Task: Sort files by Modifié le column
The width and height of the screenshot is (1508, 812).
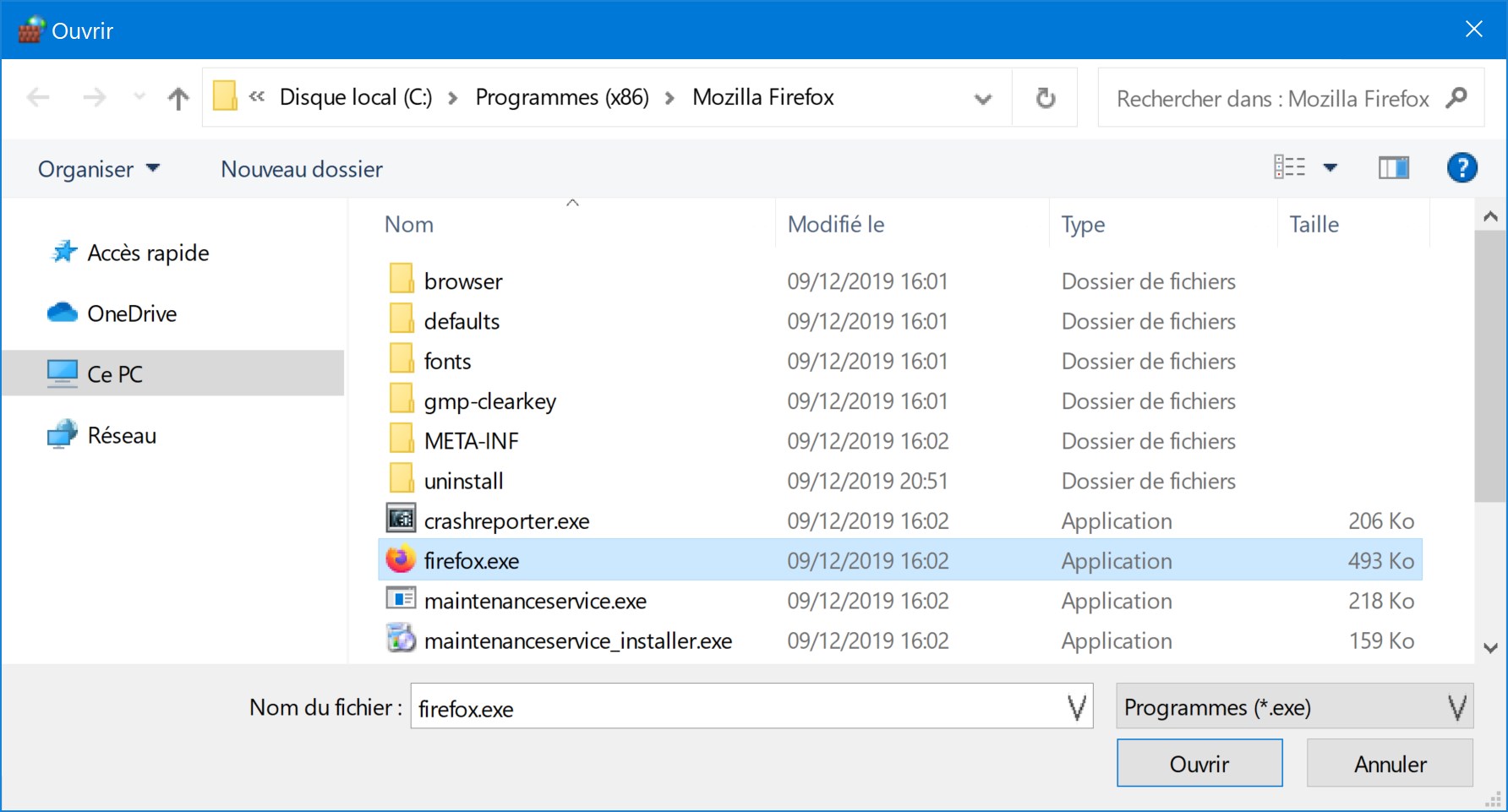Action: coord(836,224)
